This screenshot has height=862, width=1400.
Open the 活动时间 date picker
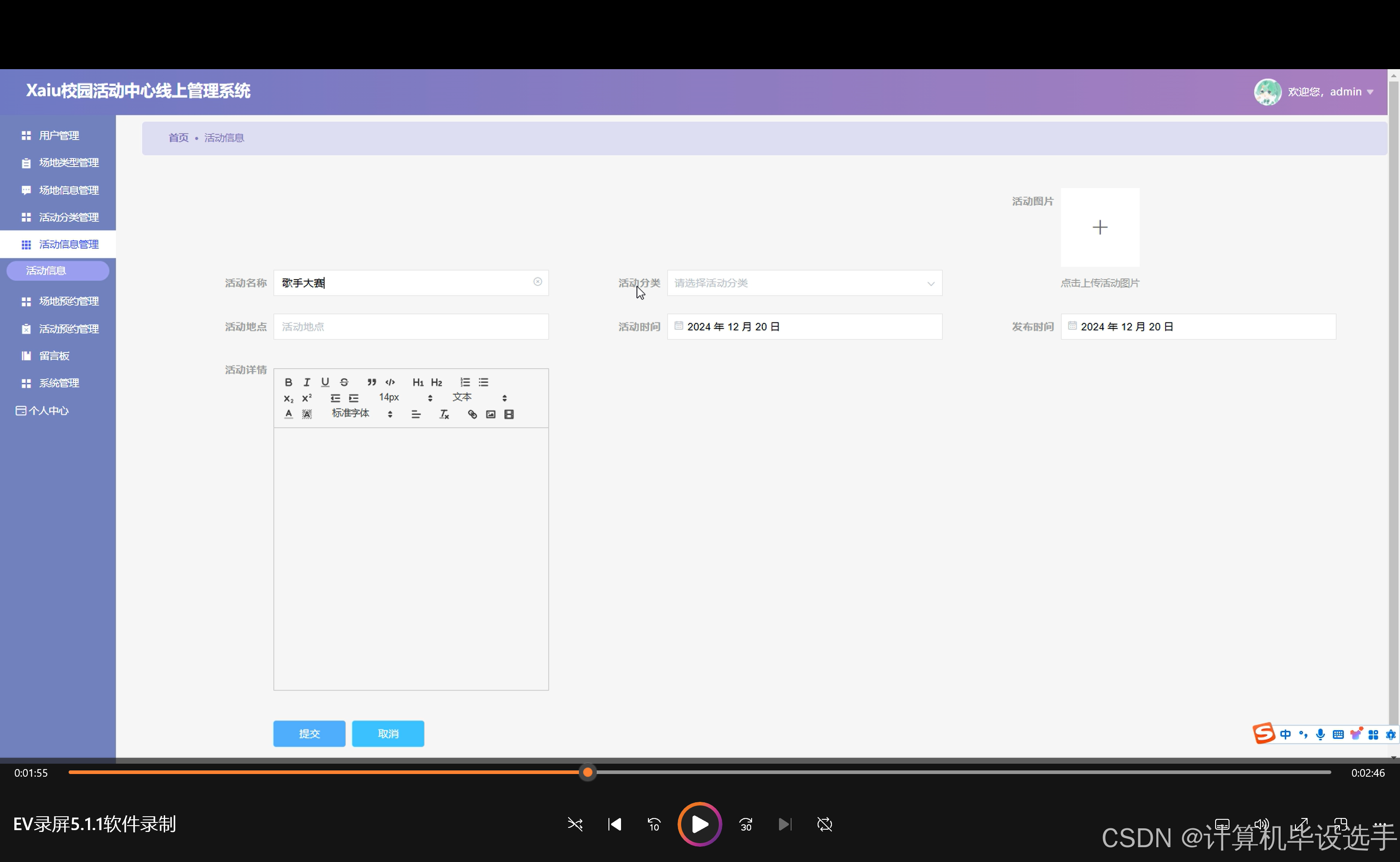[805, 327]
